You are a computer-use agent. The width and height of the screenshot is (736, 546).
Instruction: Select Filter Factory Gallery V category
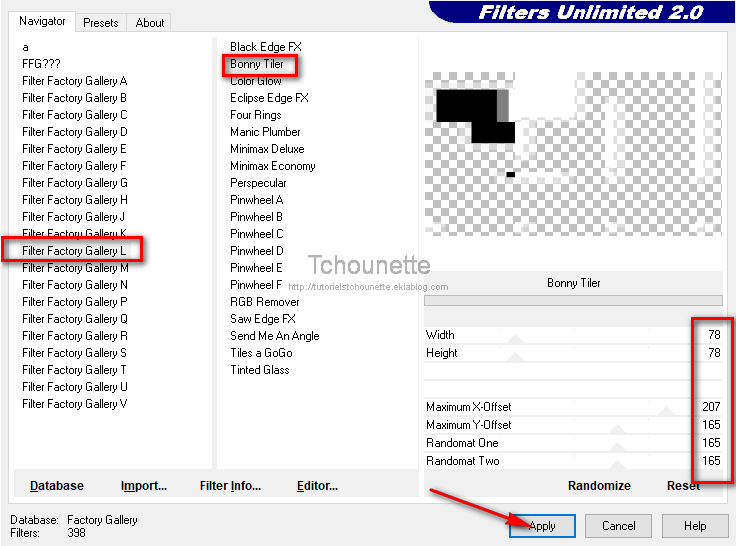74,404
